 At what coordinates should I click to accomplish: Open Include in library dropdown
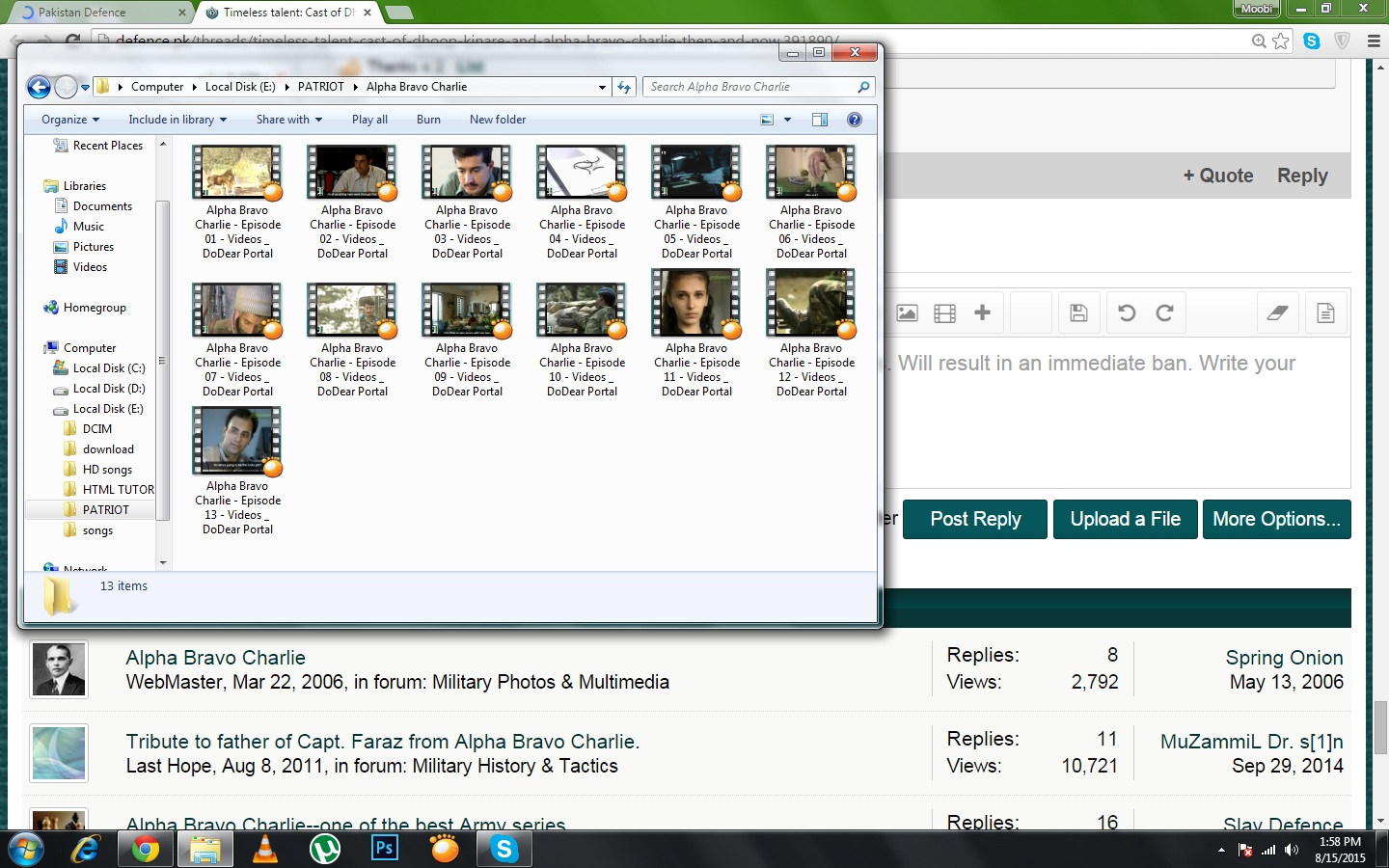pos(177,120)
